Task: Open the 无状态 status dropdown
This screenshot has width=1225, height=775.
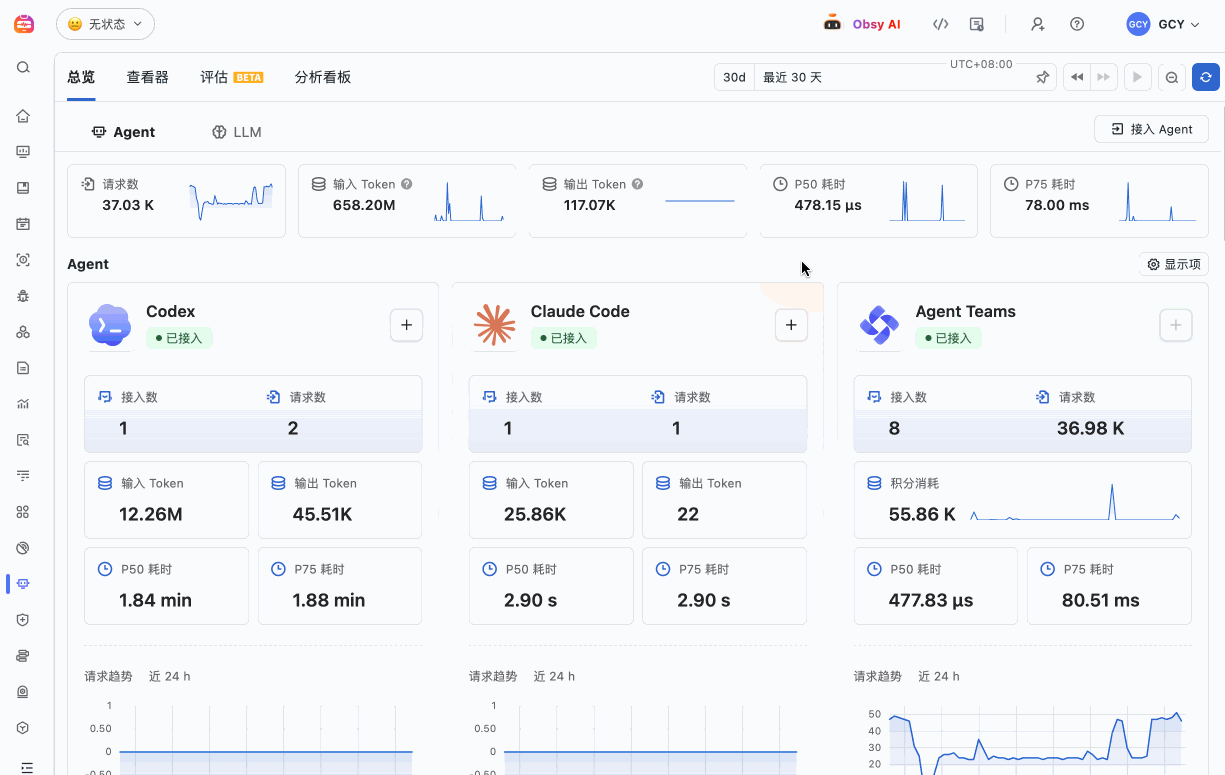Action: [105, 24]
